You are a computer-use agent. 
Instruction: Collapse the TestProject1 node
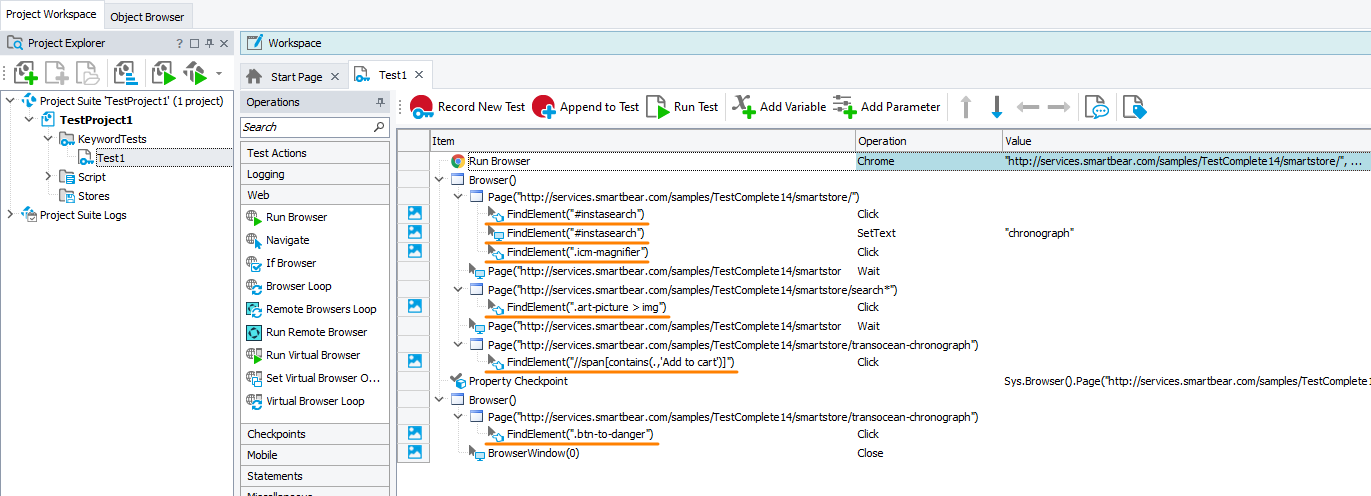pyautogui.click(x=29, y=120)
